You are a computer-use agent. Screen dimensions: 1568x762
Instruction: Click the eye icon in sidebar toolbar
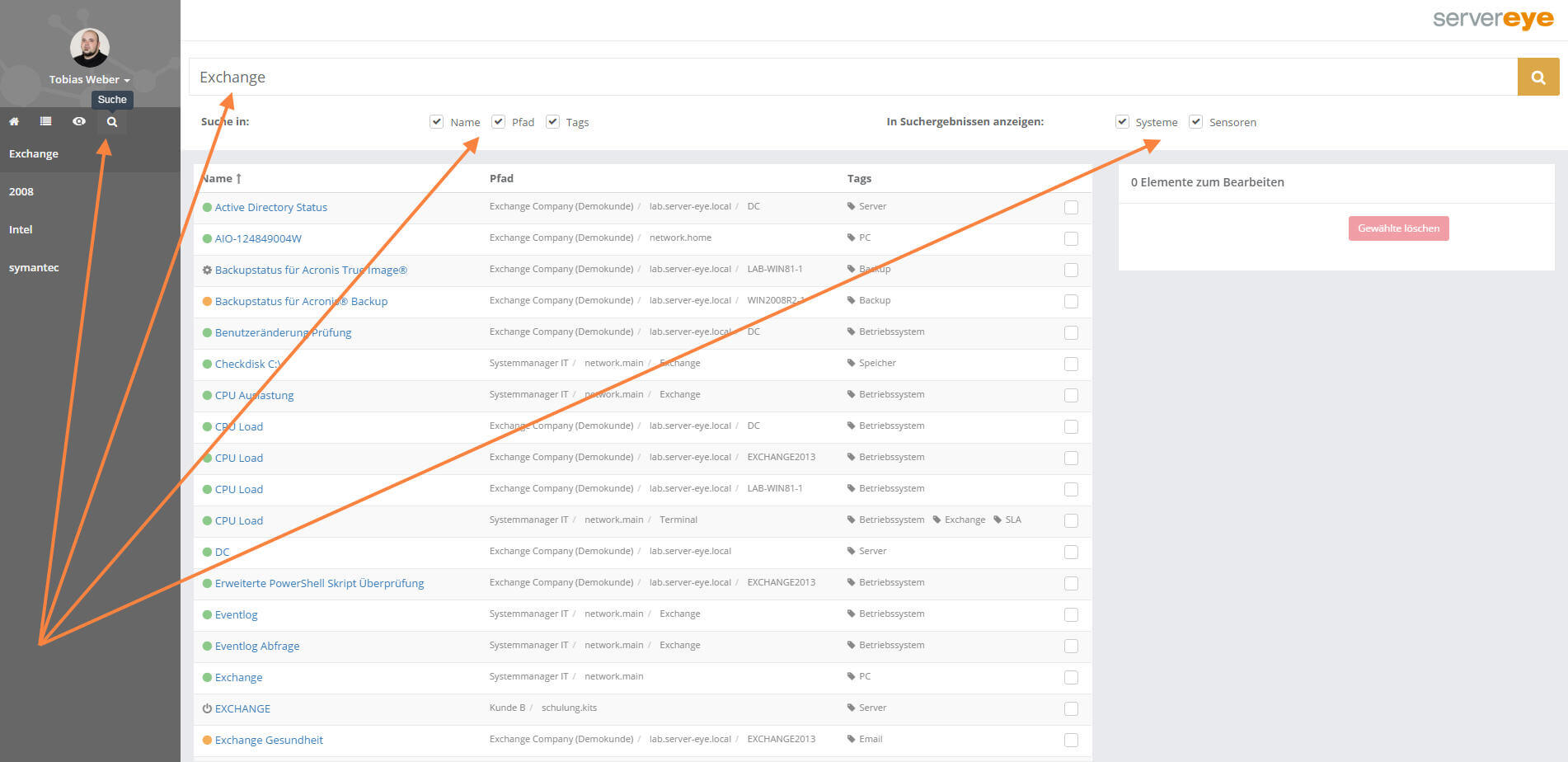click(x=78, y=121)
